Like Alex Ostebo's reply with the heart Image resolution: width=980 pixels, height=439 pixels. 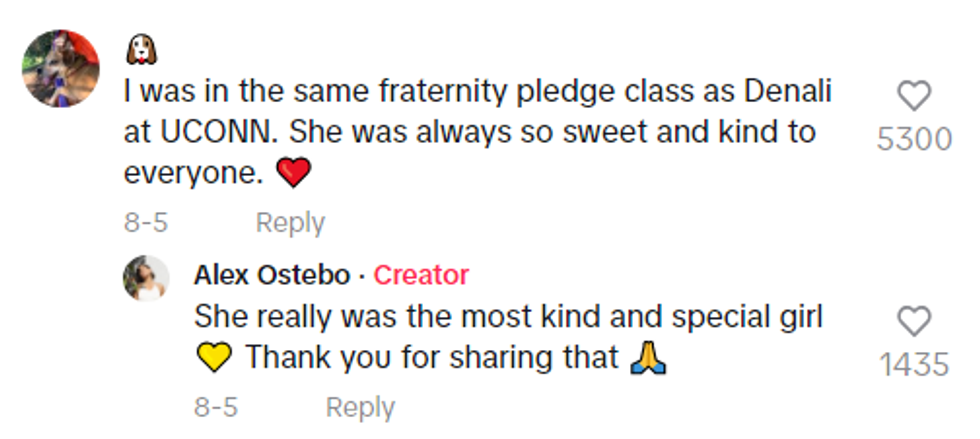click(x=914, y=321)
